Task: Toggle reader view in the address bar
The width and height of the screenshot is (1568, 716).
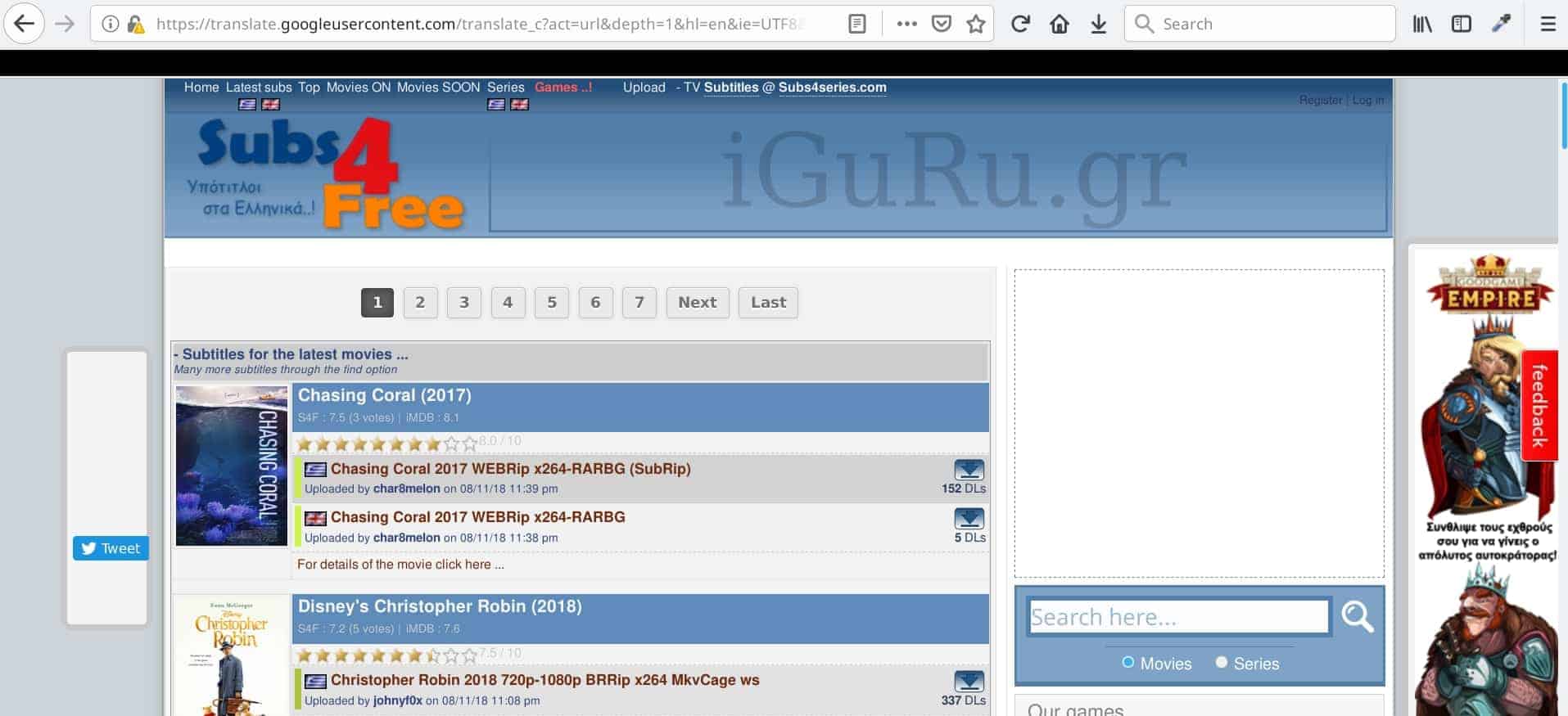Action: 857,25
